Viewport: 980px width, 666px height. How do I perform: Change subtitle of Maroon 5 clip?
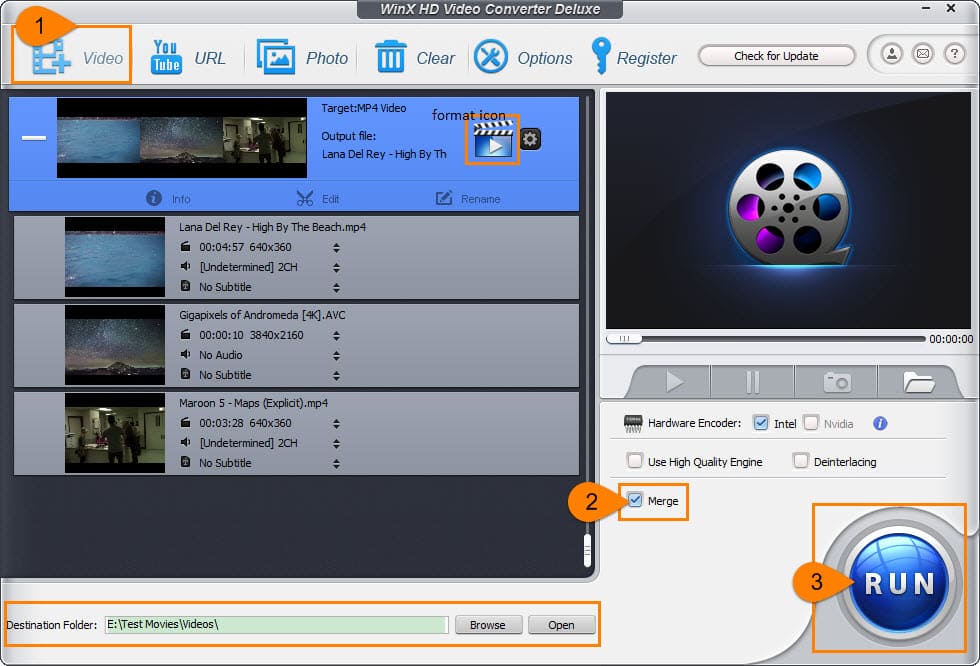click(x=336, y=464)
